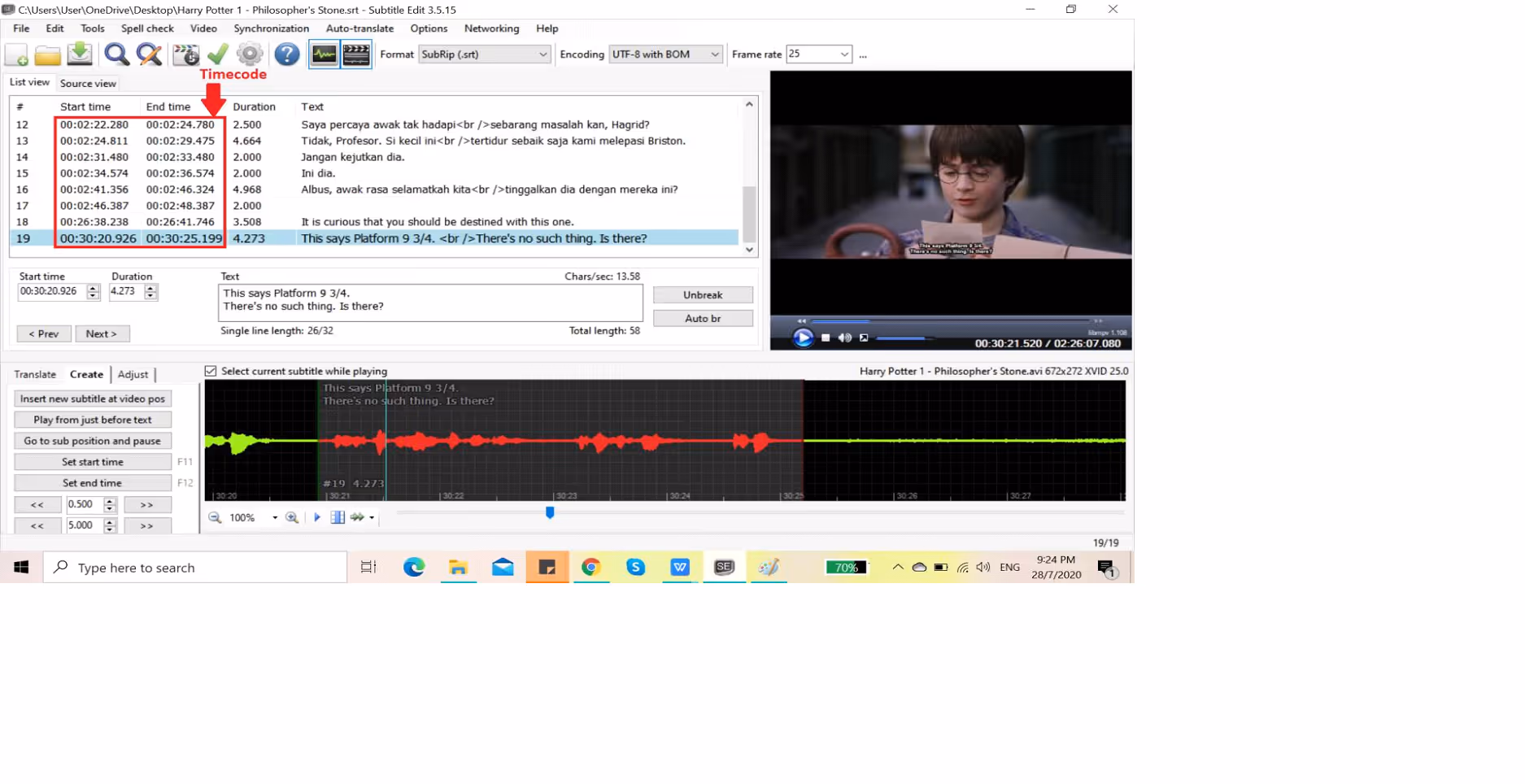Open settings with the gear icon

[x=250, y=54]
